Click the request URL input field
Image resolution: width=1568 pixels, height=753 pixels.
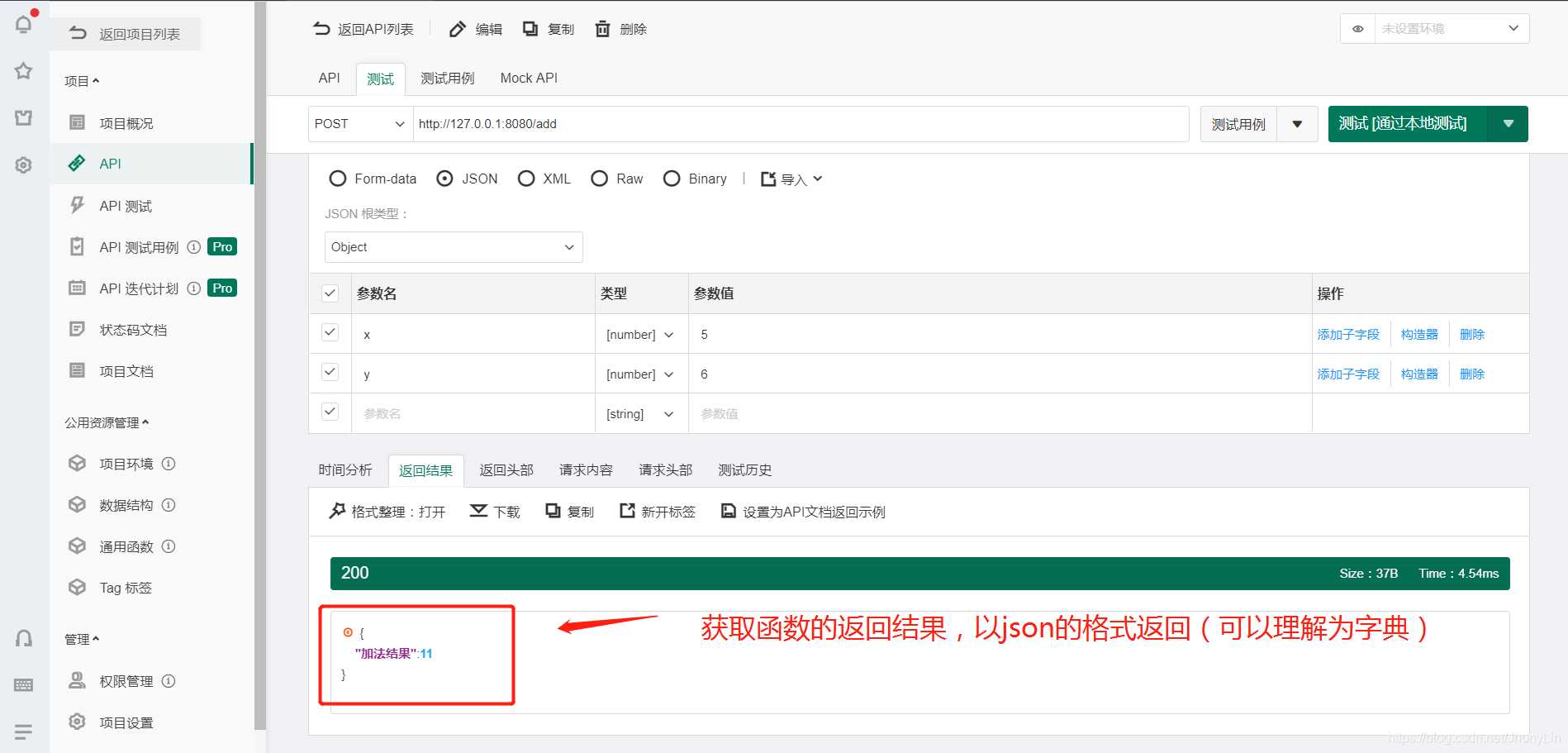744,124
